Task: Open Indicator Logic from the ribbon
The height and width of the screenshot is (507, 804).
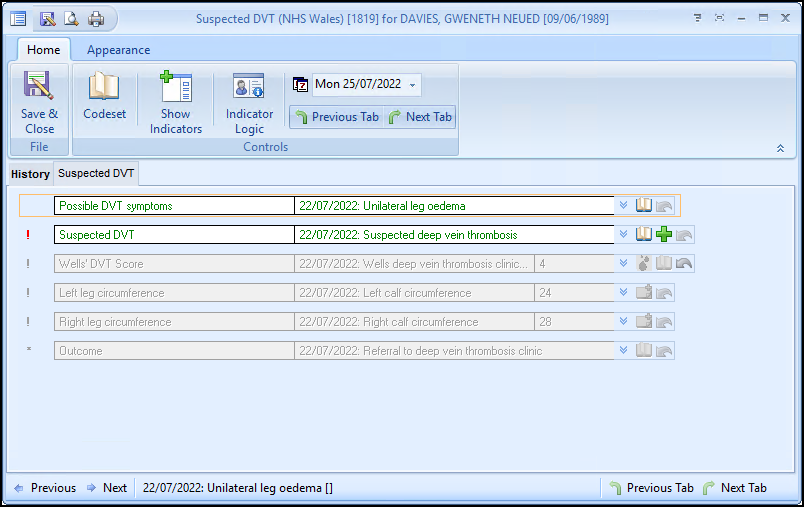Action: (x=249, y=102)
